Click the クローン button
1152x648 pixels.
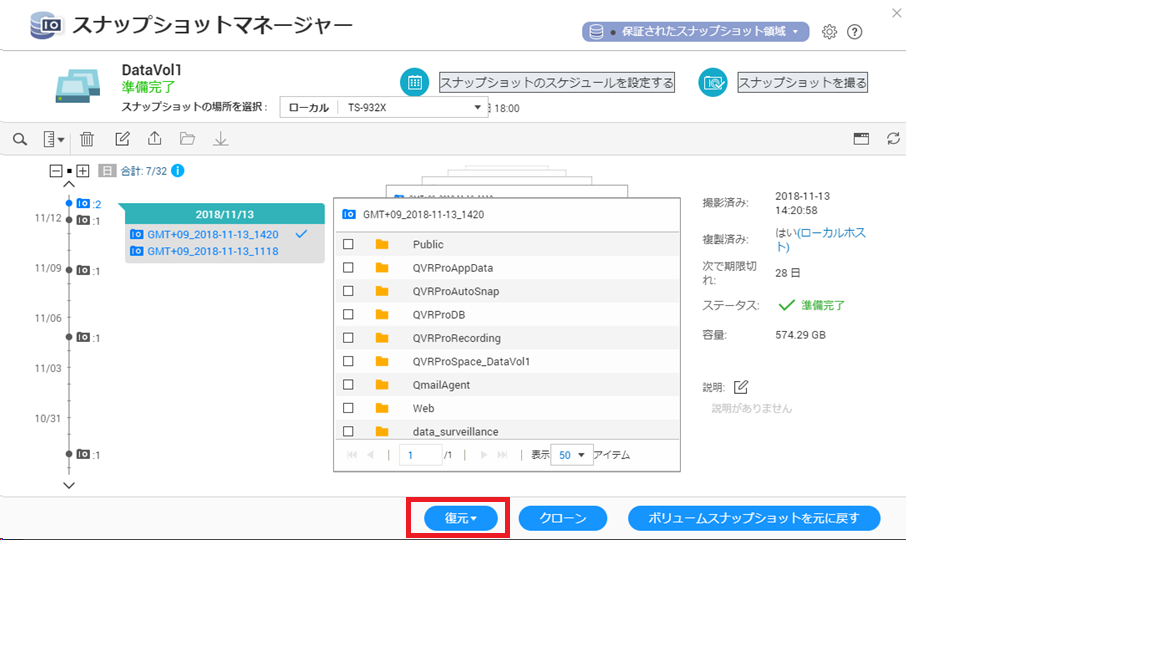(563, 518)
